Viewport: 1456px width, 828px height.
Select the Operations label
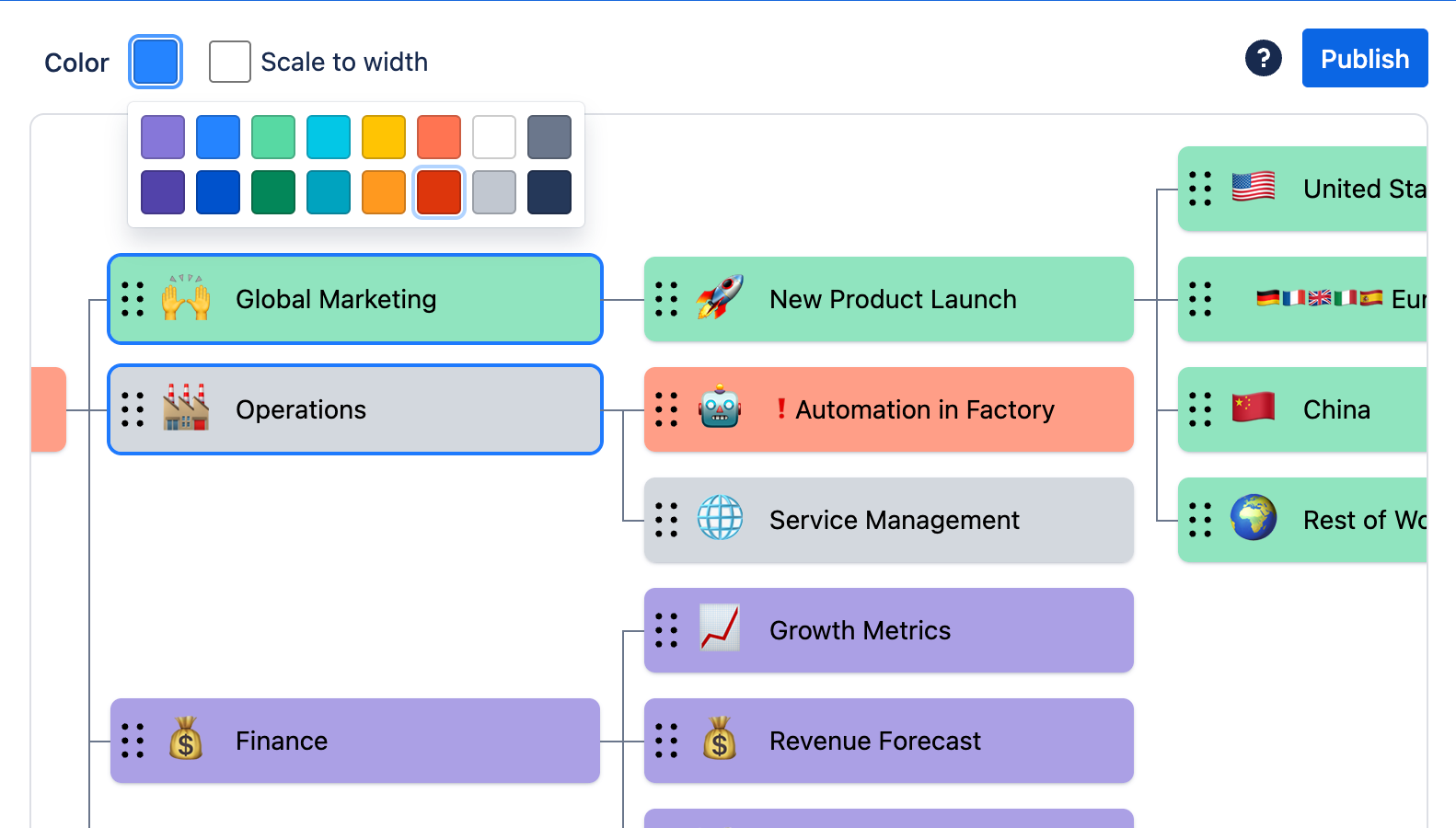click(x=301, y=409)
